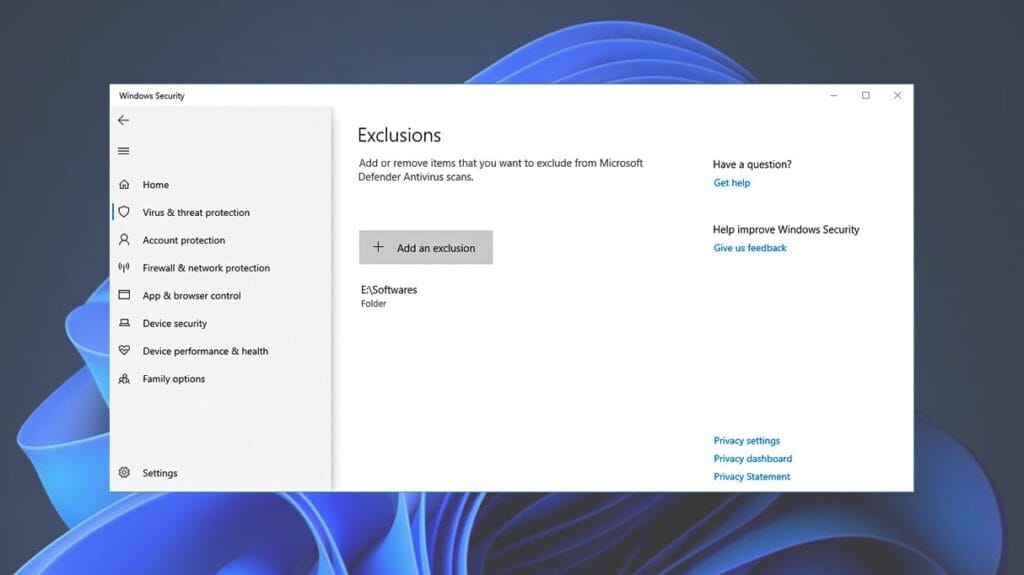Click the Get help link
Image resolution: width=1024 pixels, height=575 pixels.
731,183
